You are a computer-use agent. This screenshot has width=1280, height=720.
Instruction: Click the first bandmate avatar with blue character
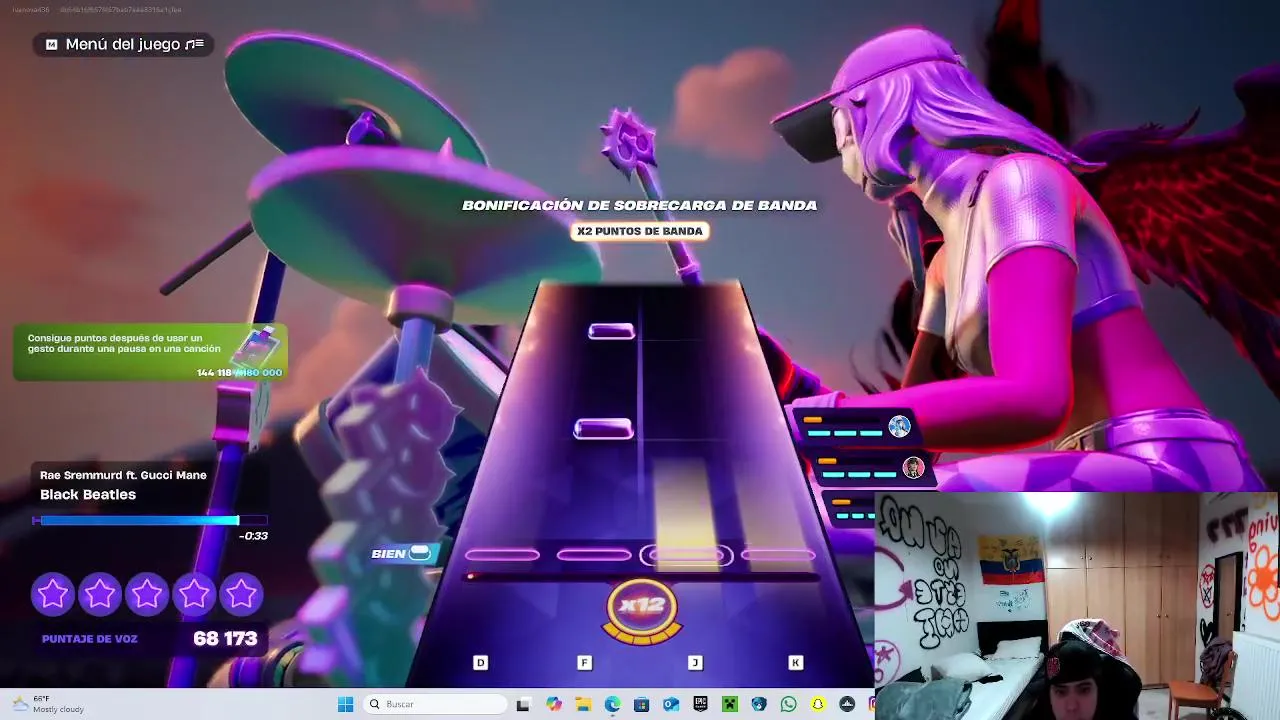click(899, 427)
